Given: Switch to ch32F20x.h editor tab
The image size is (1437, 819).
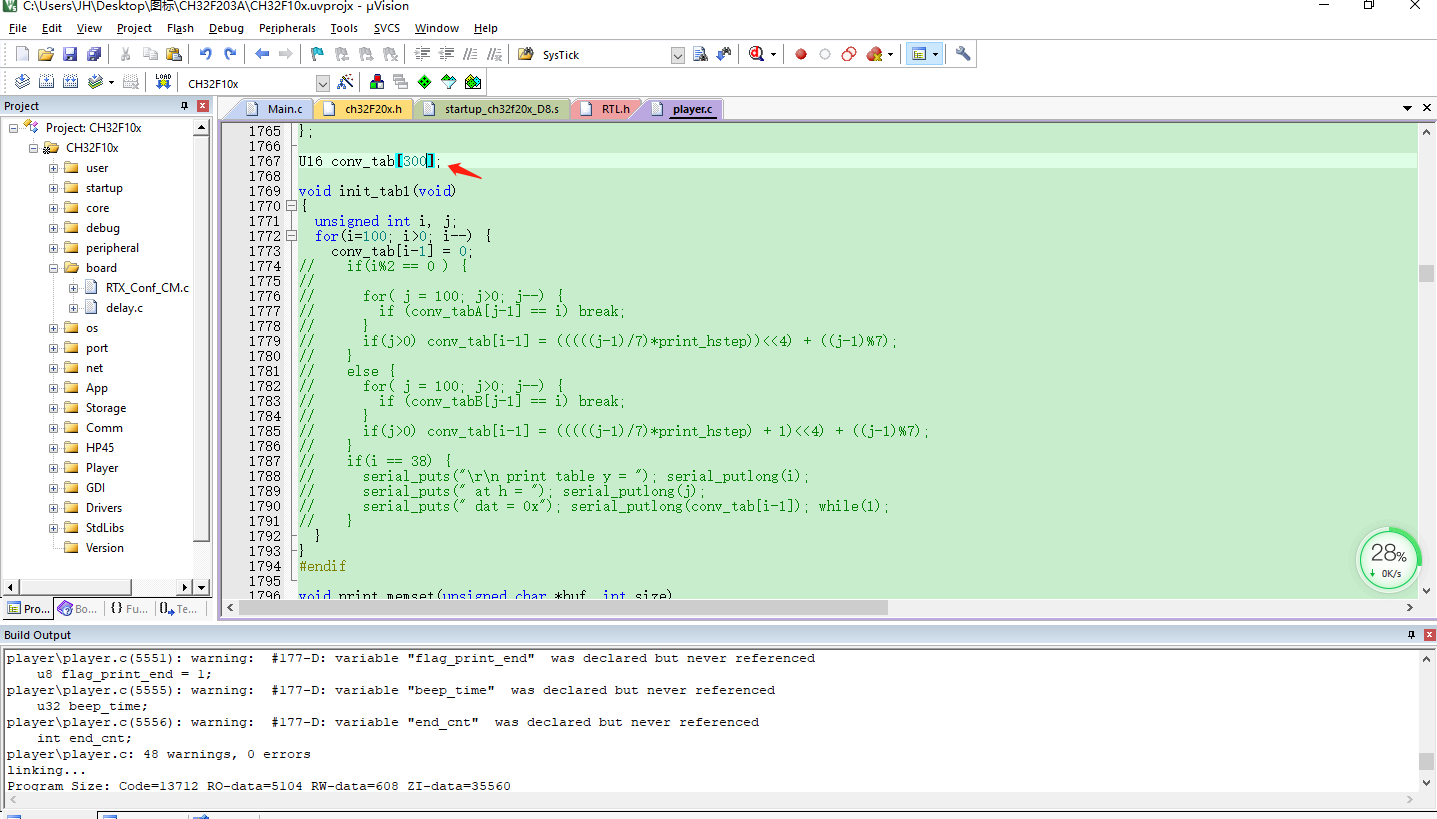Looking at the screenshot, I should [363, 109].
